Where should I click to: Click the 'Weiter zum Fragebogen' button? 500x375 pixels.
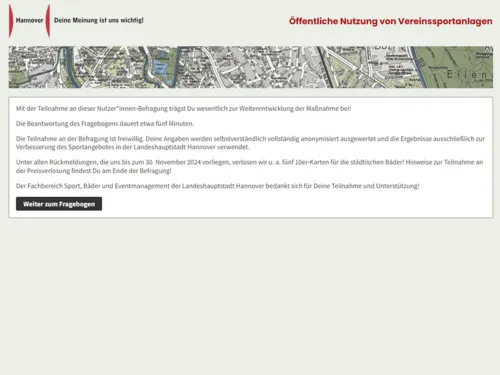point(59,204)
